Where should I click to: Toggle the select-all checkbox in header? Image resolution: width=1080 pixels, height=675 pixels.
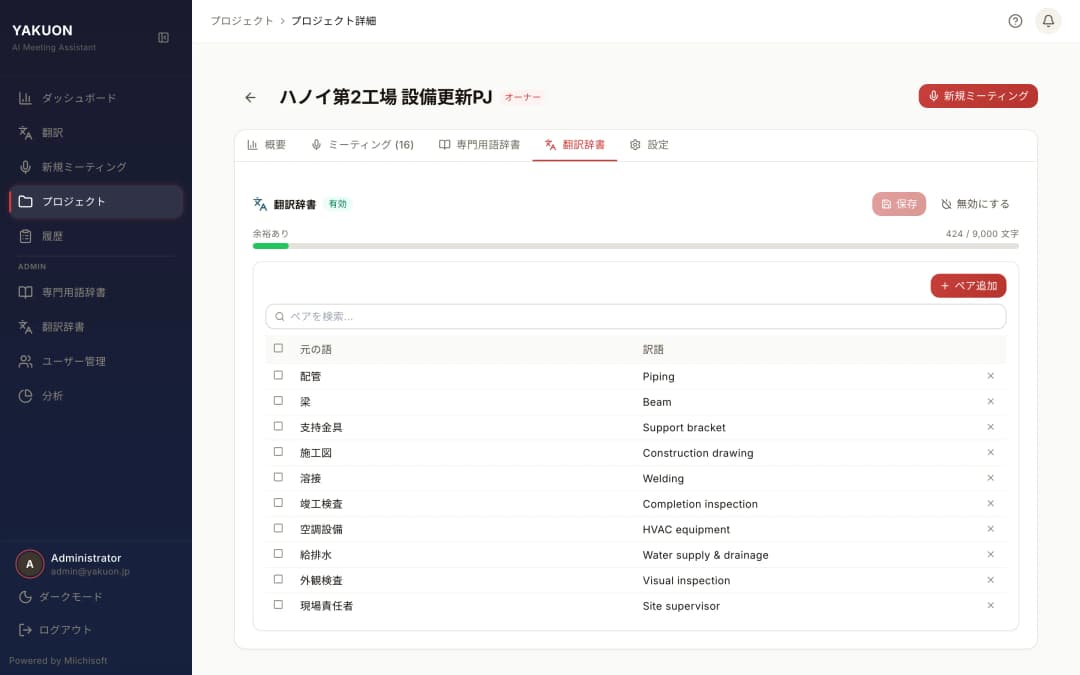pos(278,349)
